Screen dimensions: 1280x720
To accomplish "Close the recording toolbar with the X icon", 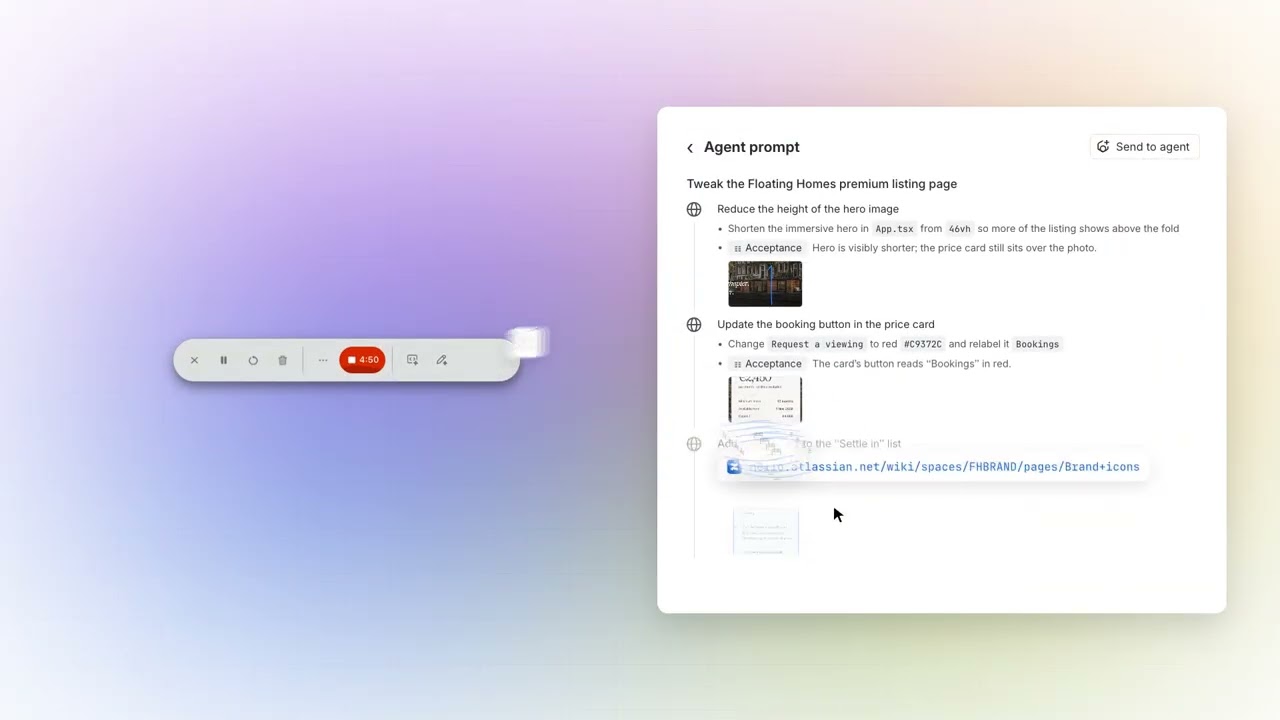I will pyautogui.click(x=194, y=360).
